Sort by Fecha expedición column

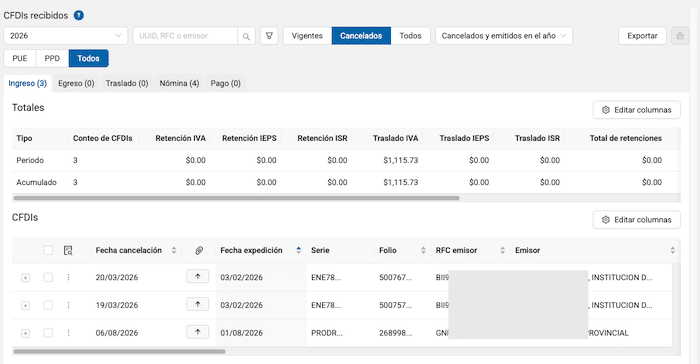(x=299, y=251)
